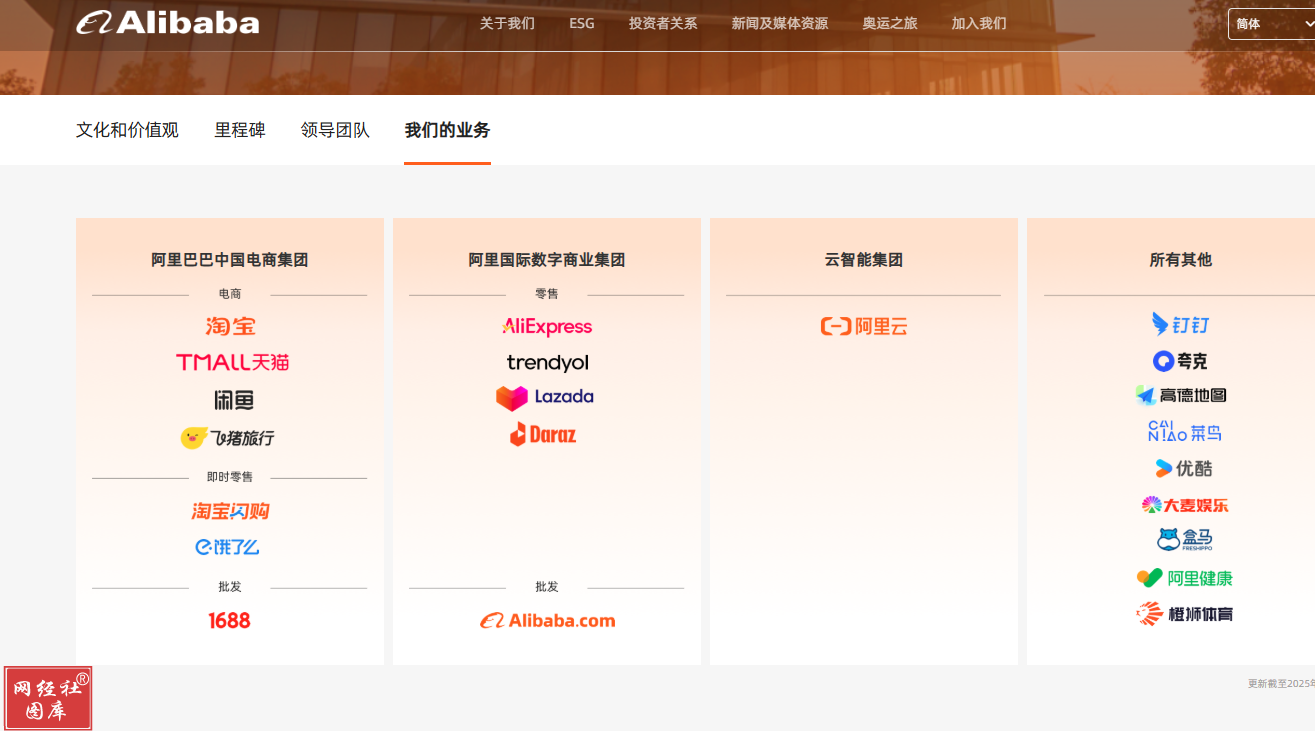
Task: Open the 1688 brand logo
Action: coord(229,620)
